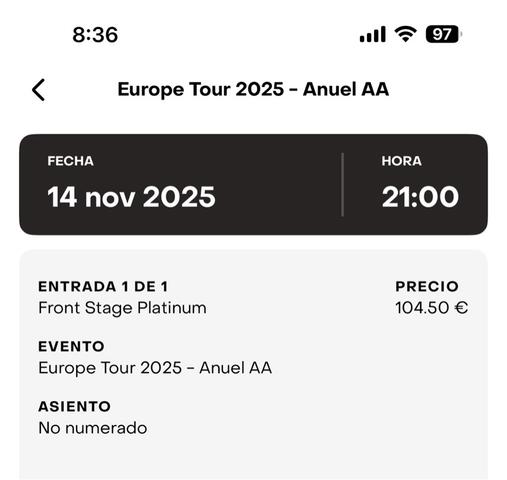507x480 pixels.
Task: Tap the EVENTO heading
Action: coord(71,347)
